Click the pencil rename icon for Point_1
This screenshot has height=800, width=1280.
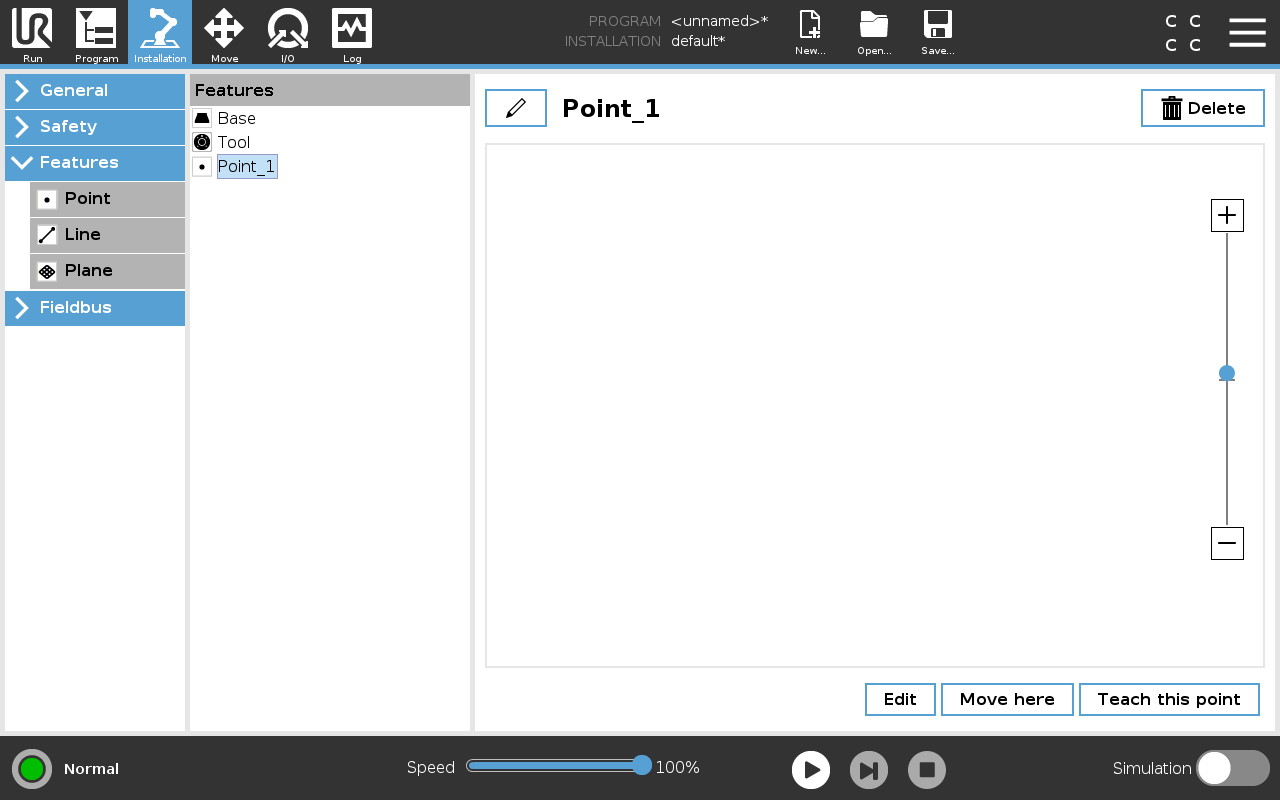click(x=516, y=108)
